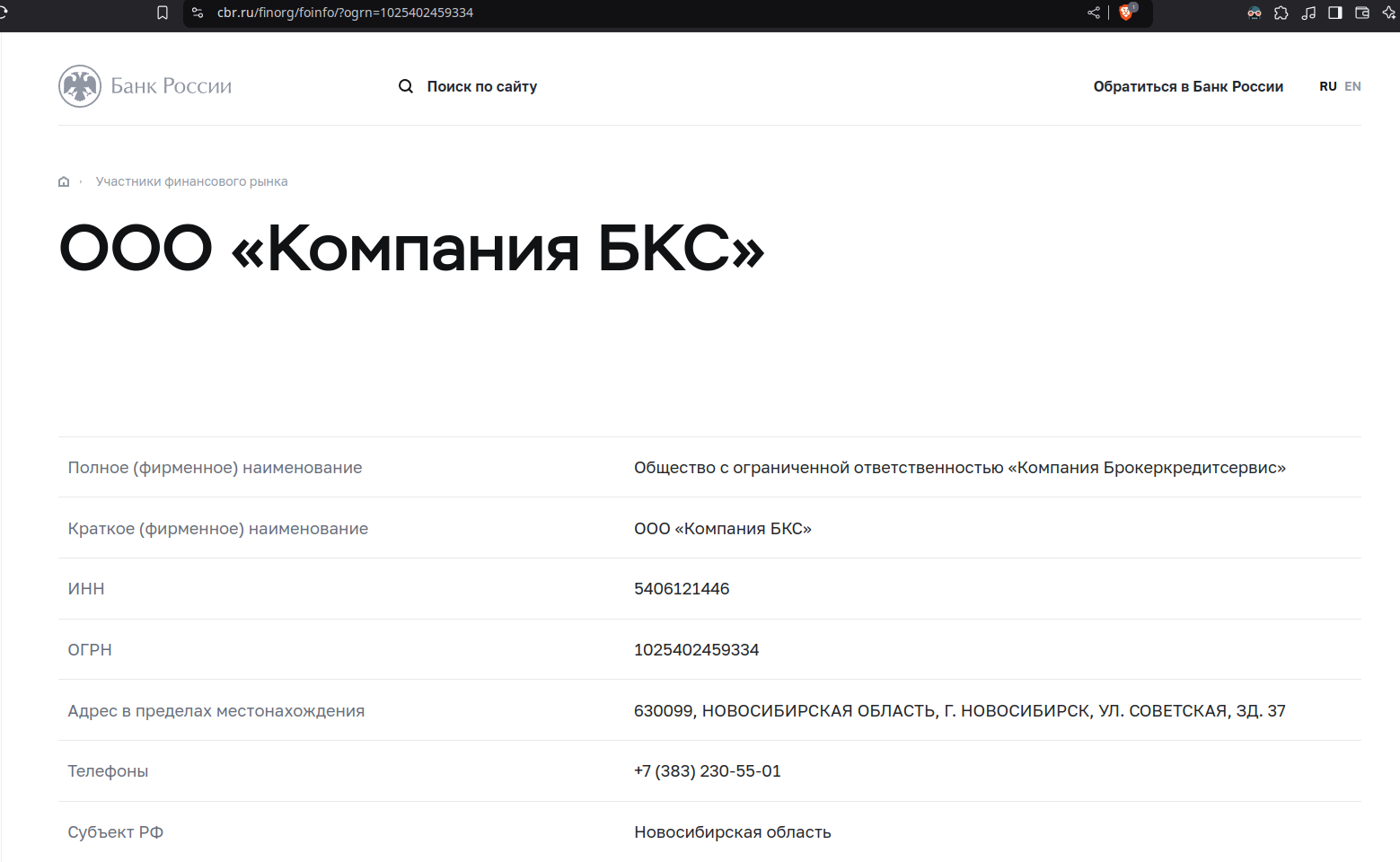Click the 'Телефоны' row label
1400x862 pixels.
coord(108,771)
